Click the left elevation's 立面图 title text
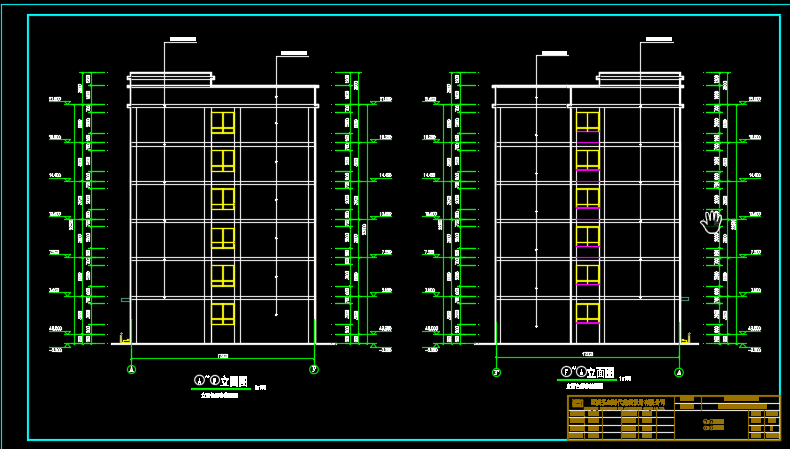The height and width of the screenshot is (449, 790). coord(233,381)
